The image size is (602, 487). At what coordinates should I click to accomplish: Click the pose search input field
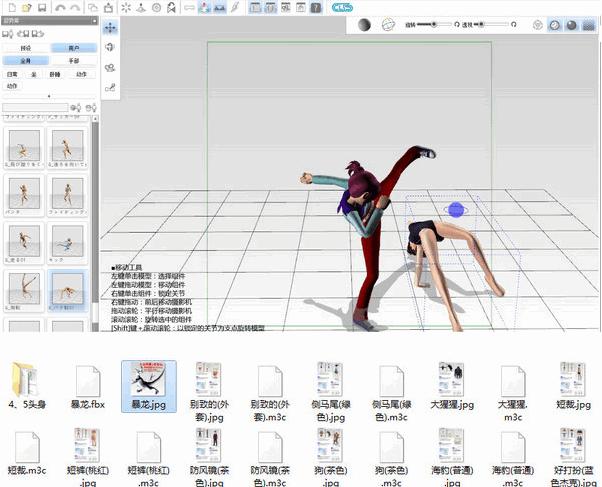[35, 108]
